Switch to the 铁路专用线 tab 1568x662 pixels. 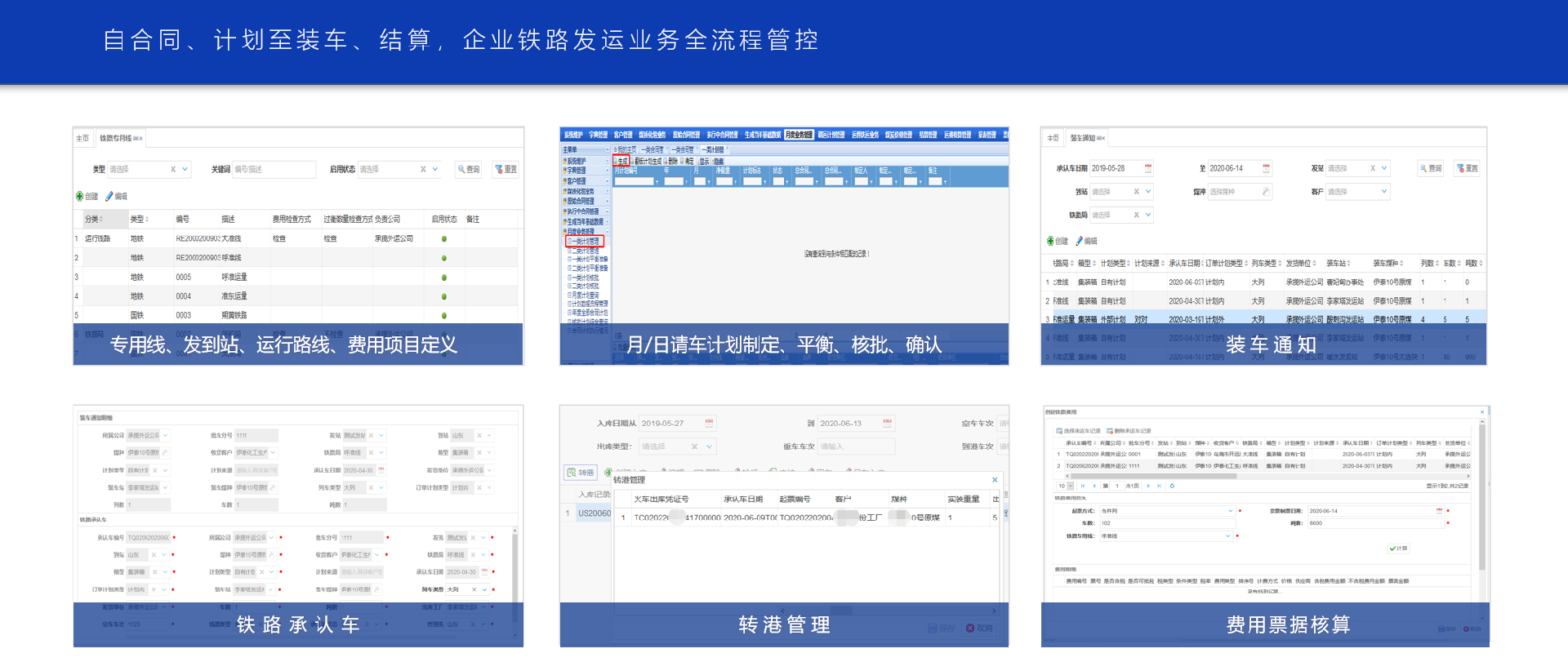click(x=117, y=138)
